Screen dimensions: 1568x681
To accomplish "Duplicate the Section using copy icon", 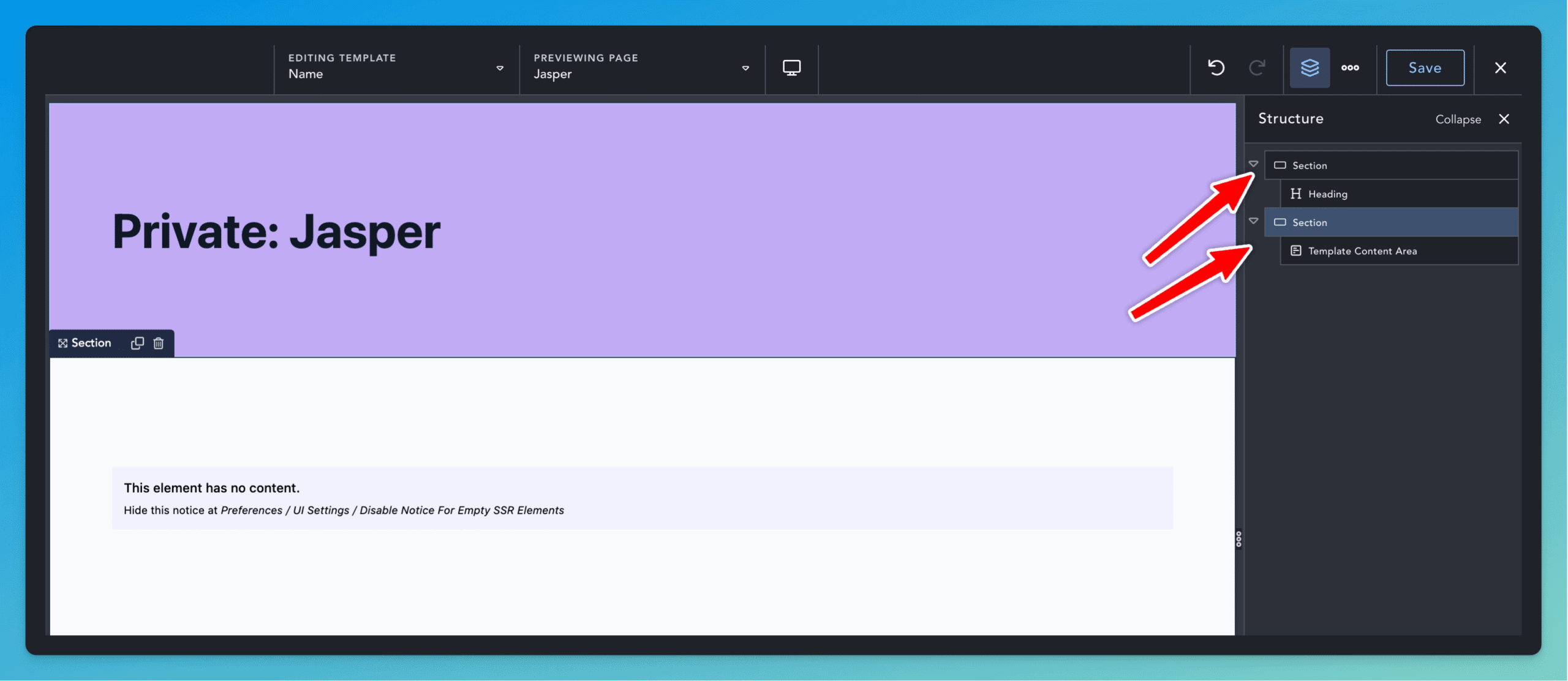I will (x=137, y=343).
